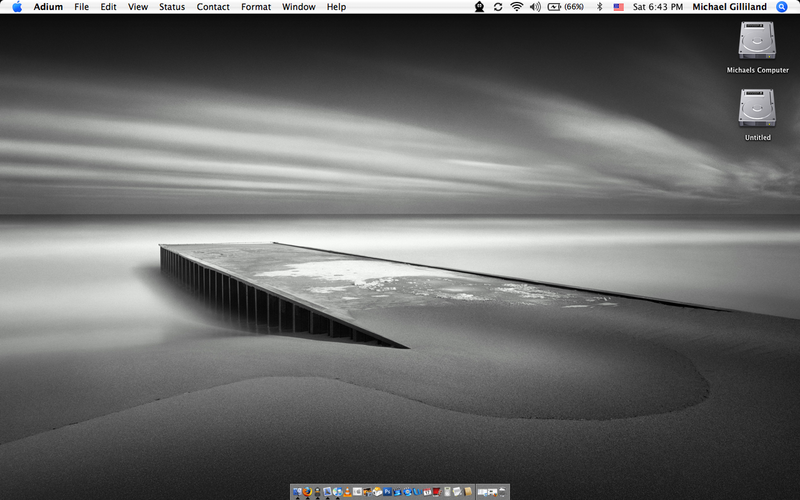Open the Trash in the Dock
Image resolution: width=800 pixels, height=500 pixels.
point(502,491)
